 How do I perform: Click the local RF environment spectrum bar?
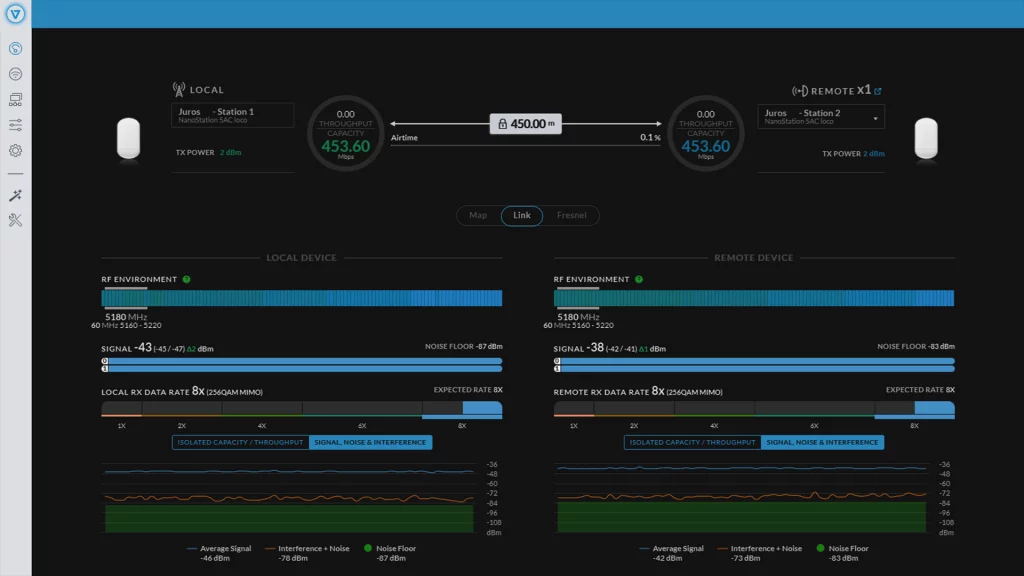pos(302,298)
